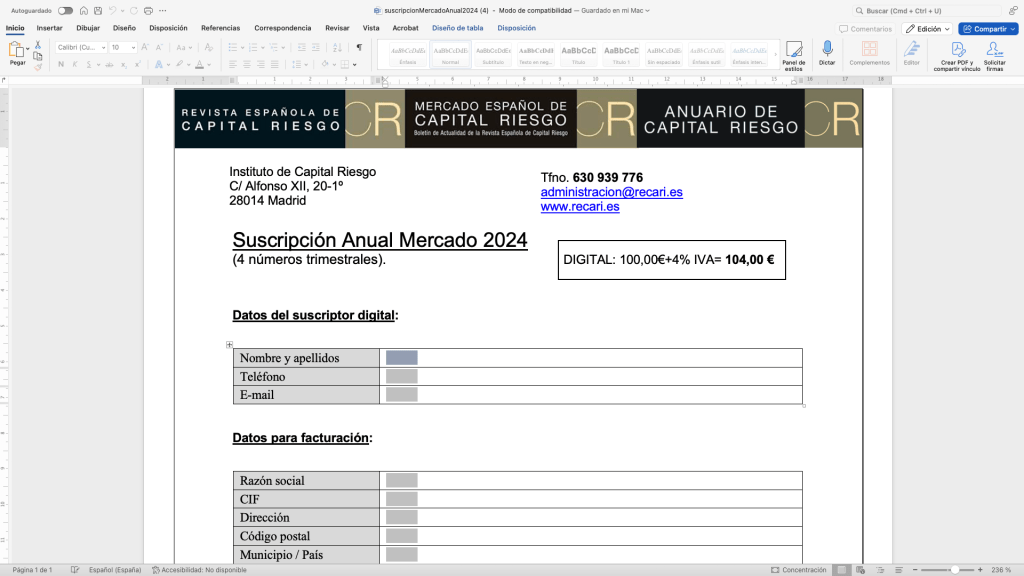Toggle the Autoguardado switch
Image resolution: width=1024 pixels, height=576 pixels.
point(65,10)
